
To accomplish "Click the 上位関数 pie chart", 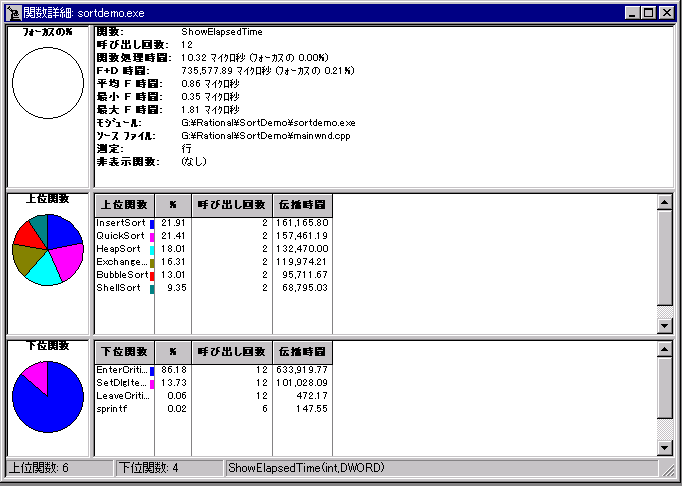I will click(x=46, y=250).
